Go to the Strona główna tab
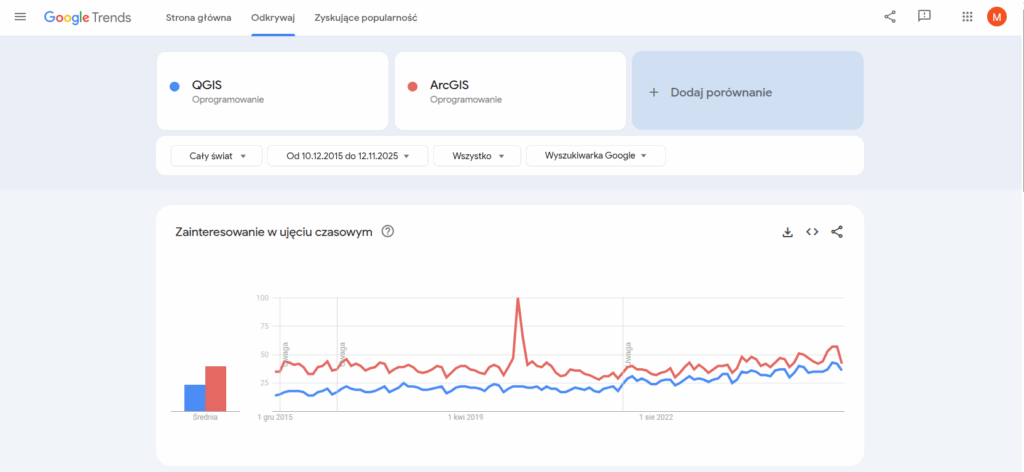Image resolution: width=1024 pixels, height=472 pixels. pyautogui.click(x=198, y=18)
